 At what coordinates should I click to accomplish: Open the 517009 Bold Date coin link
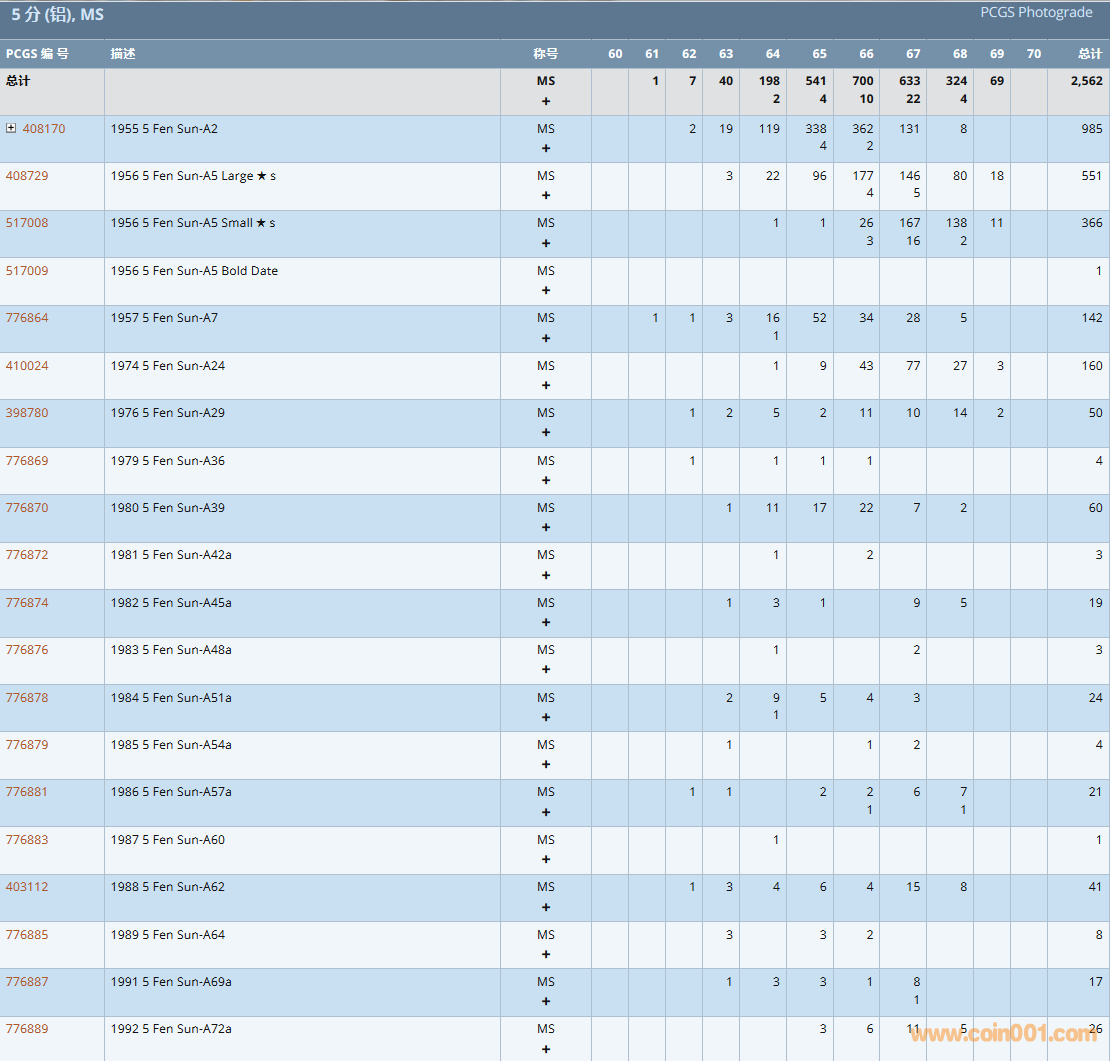pos(27,271)
